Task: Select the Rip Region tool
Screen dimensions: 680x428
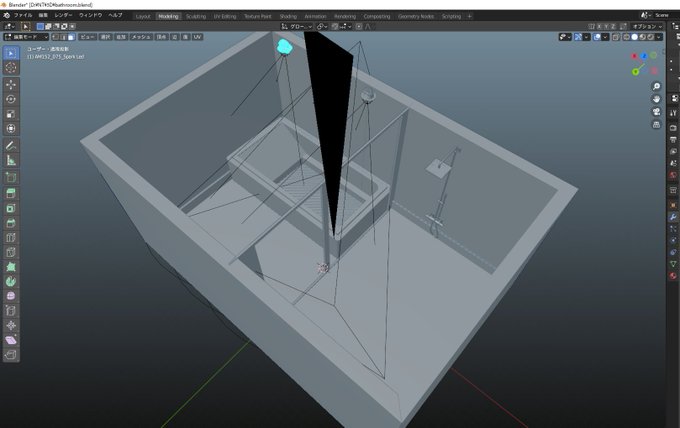Action: (x=11, y=355)
